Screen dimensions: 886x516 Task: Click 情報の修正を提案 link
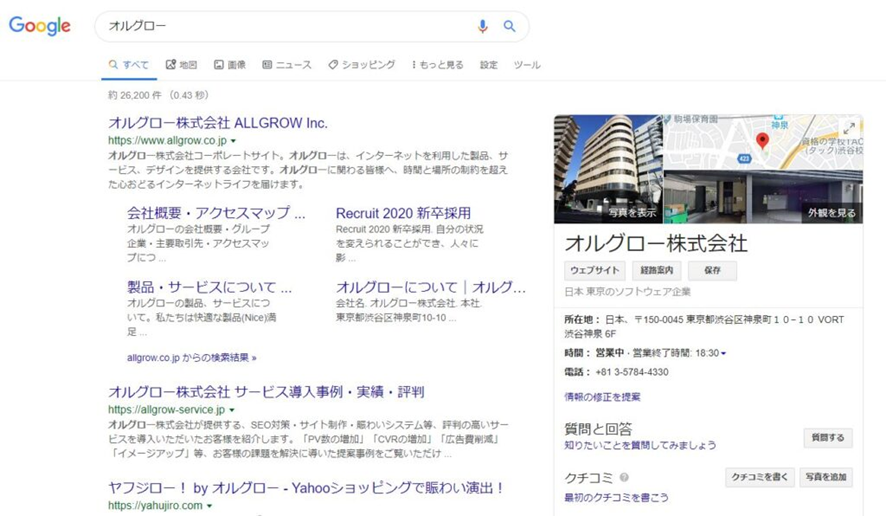click(602, 397)
